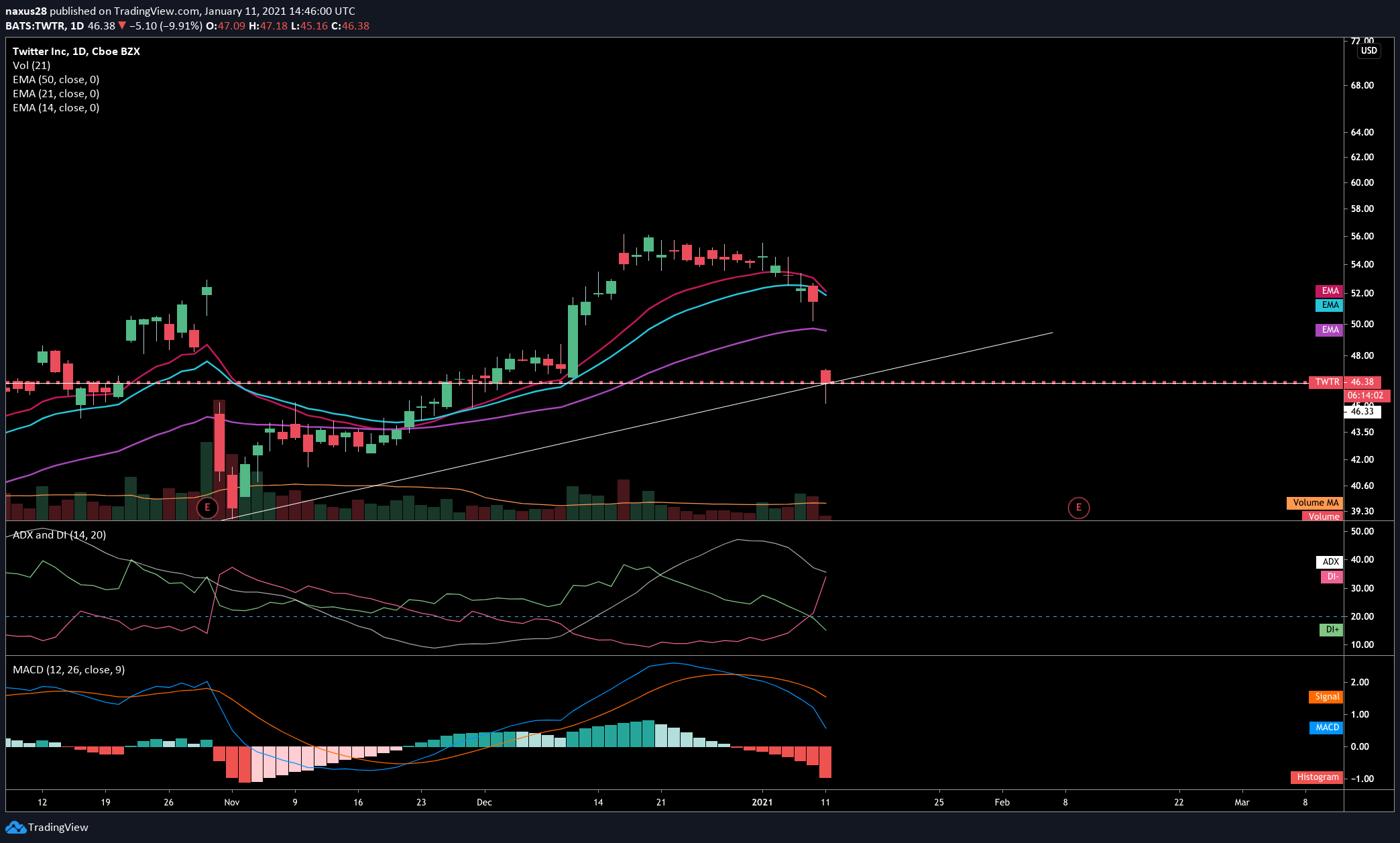Click the 2021 date label on time axis

point(762,802)
